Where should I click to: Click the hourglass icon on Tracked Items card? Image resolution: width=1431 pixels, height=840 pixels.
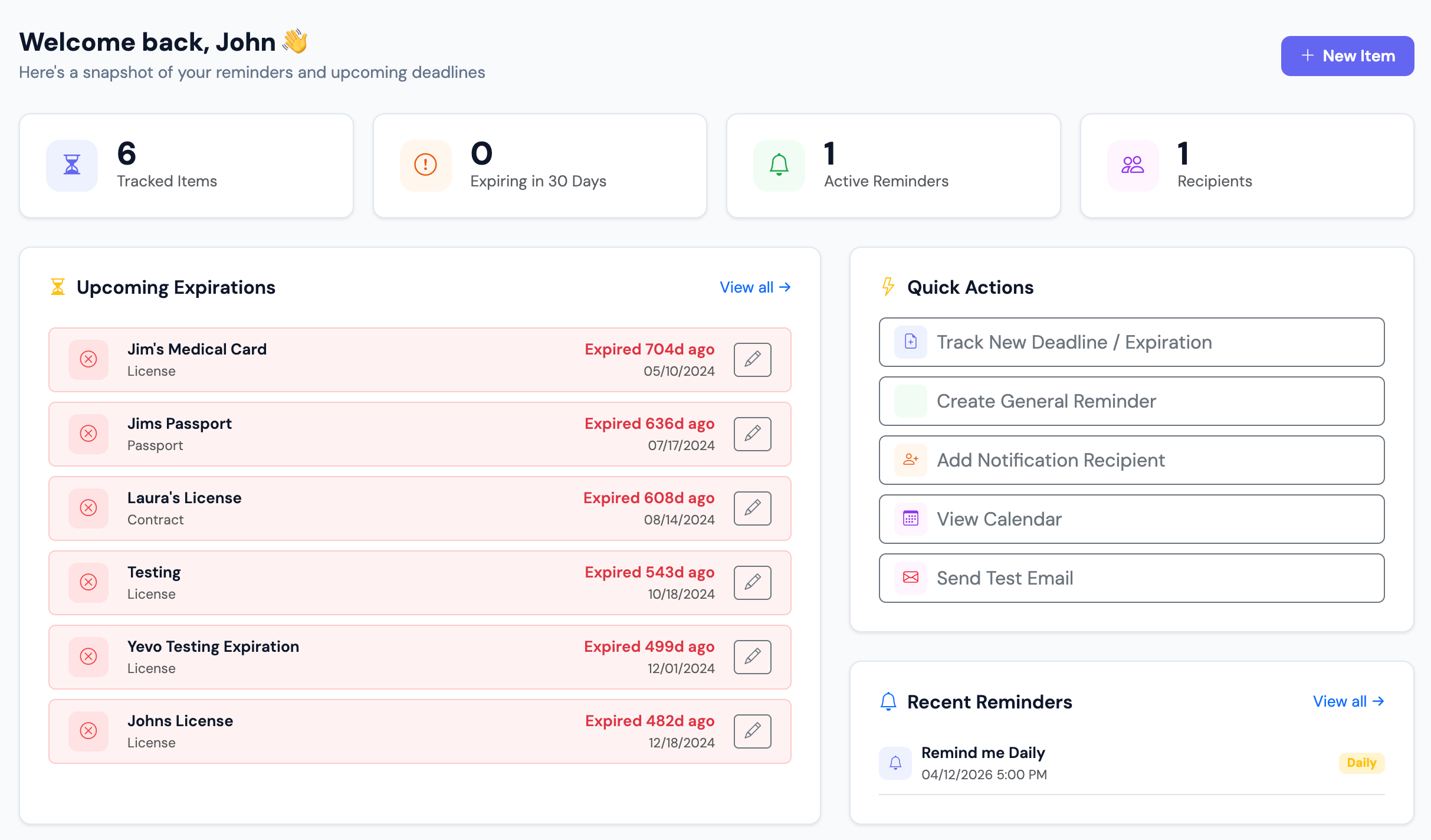point(72,165)
